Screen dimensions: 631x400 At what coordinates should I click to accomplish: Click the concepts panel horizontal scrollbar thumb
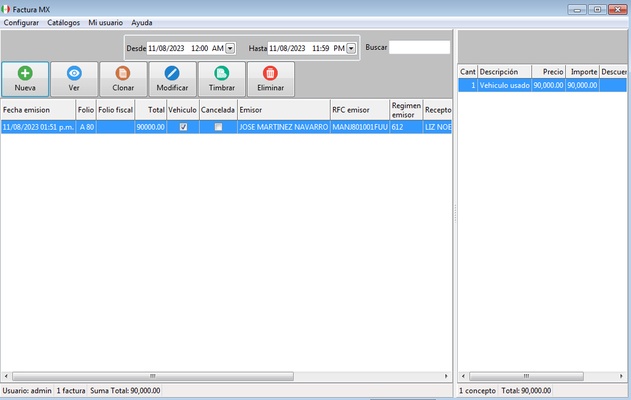526,376
